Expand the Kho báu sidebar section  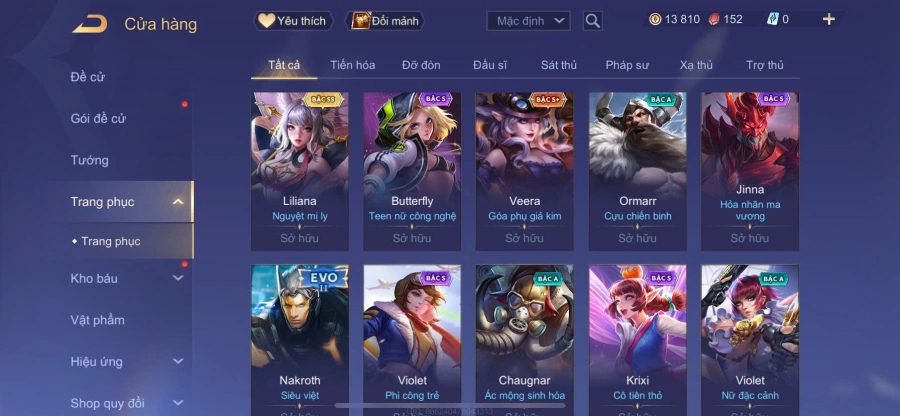tap(178, 278)
